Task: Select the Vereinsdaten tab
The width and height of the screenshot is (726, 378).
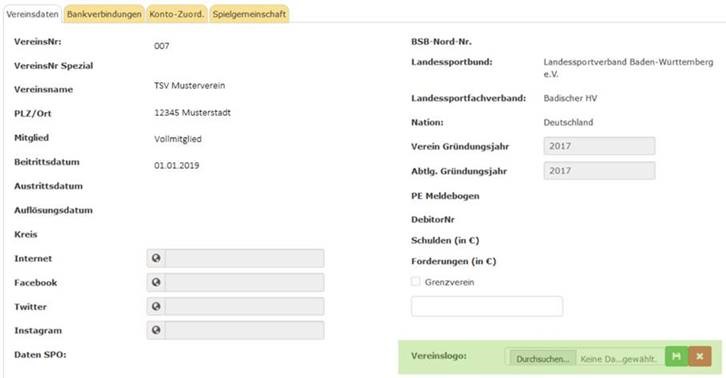Action: click(x=32, y=14)
